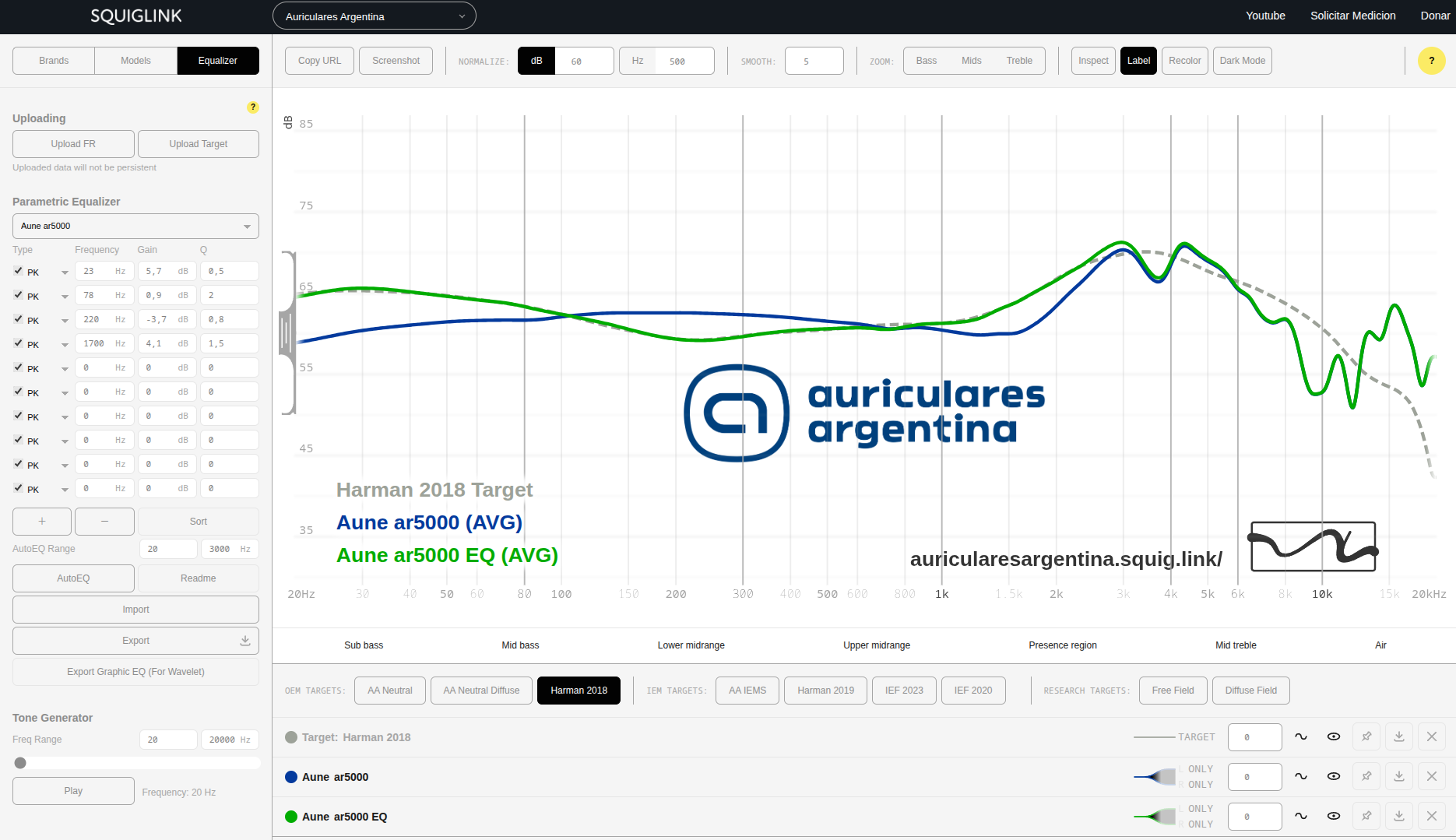Disable the 23 Hz PK filter checkbox
Image resolution: width=1456 pixels, height=840 pixels.
(18, 271)
